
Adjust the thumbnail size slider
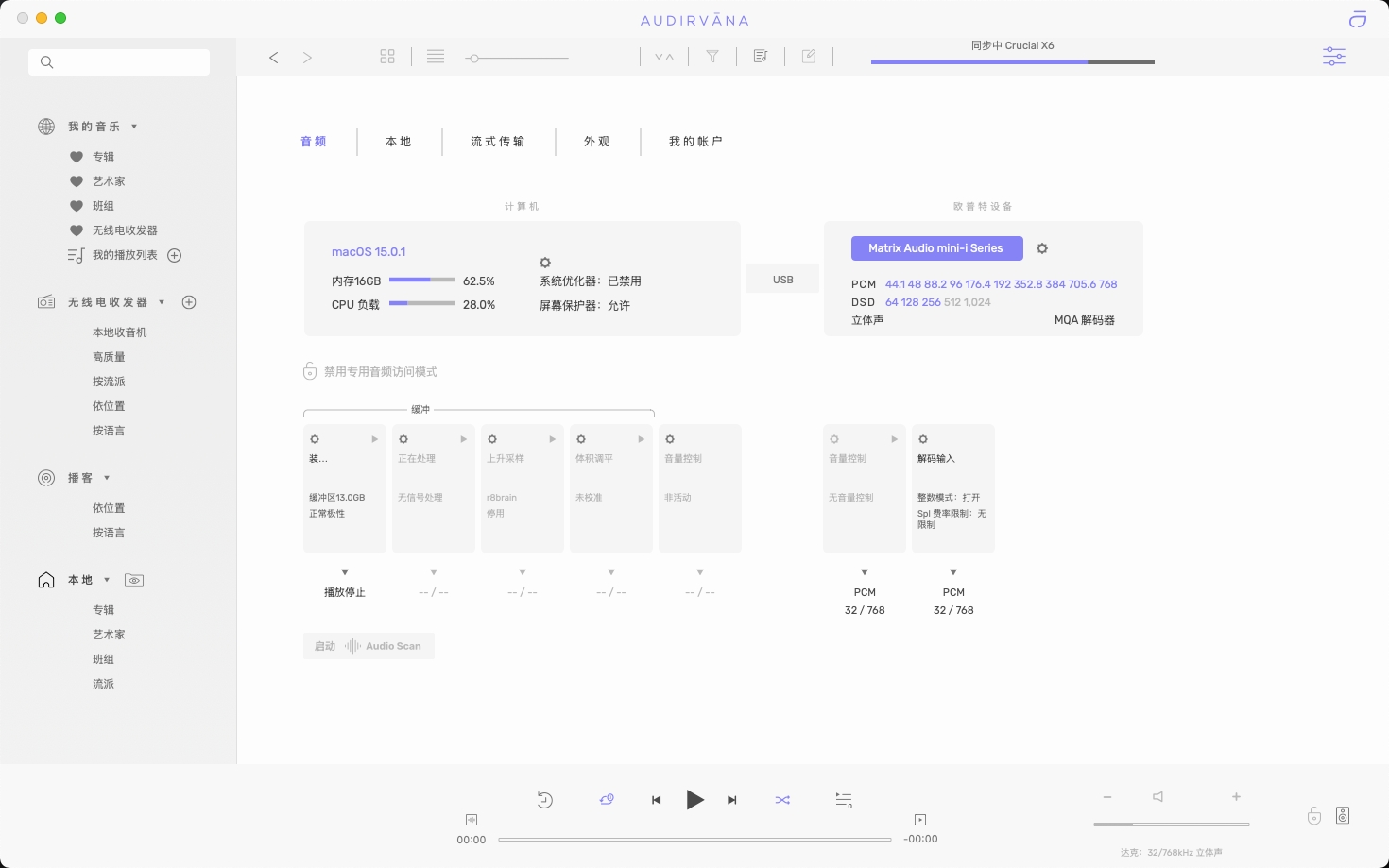tap(517, 59)
